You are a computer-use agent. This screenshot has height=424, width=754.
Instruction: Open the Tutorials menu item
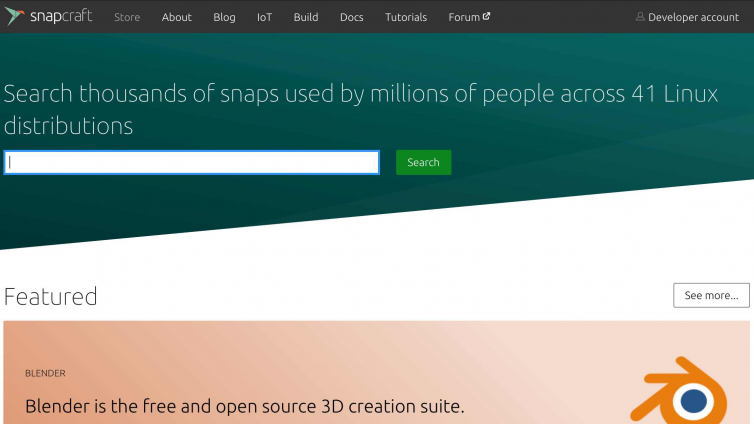coord(406,17)
